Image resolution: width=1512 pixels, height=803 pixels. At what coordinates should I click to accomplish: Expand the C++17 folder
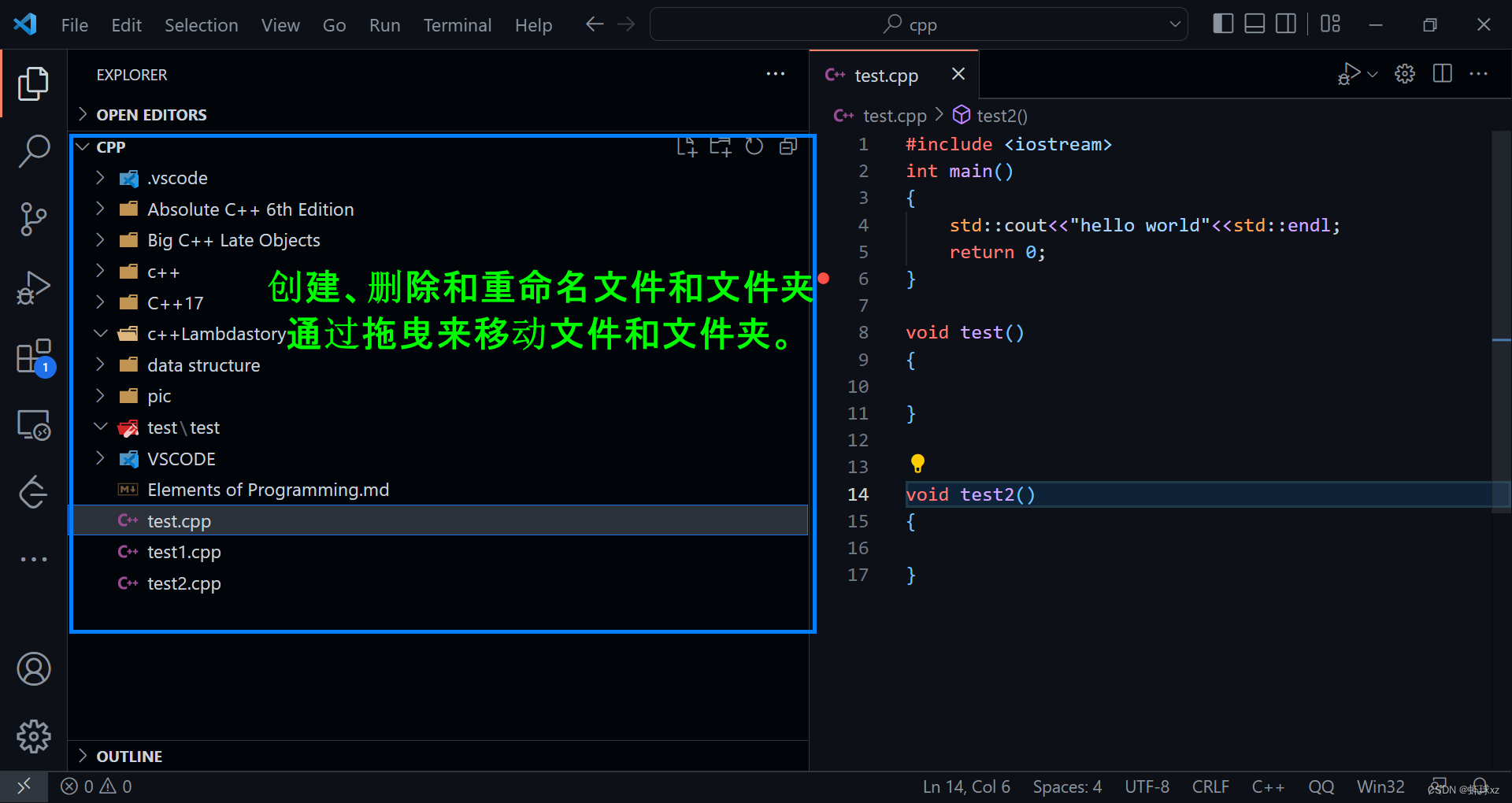(x=100, y=302)
